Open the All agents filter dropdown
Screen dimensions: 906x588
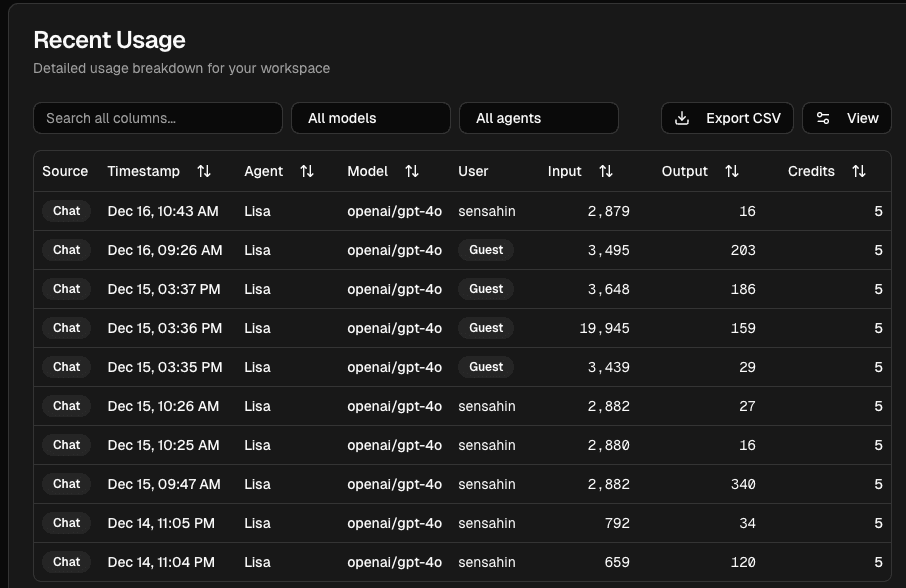pos(538,118)
